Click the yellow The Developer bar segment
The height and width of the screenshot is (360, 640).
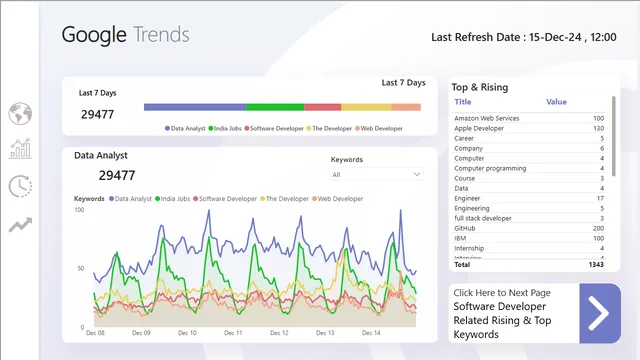tap(366, 107)
